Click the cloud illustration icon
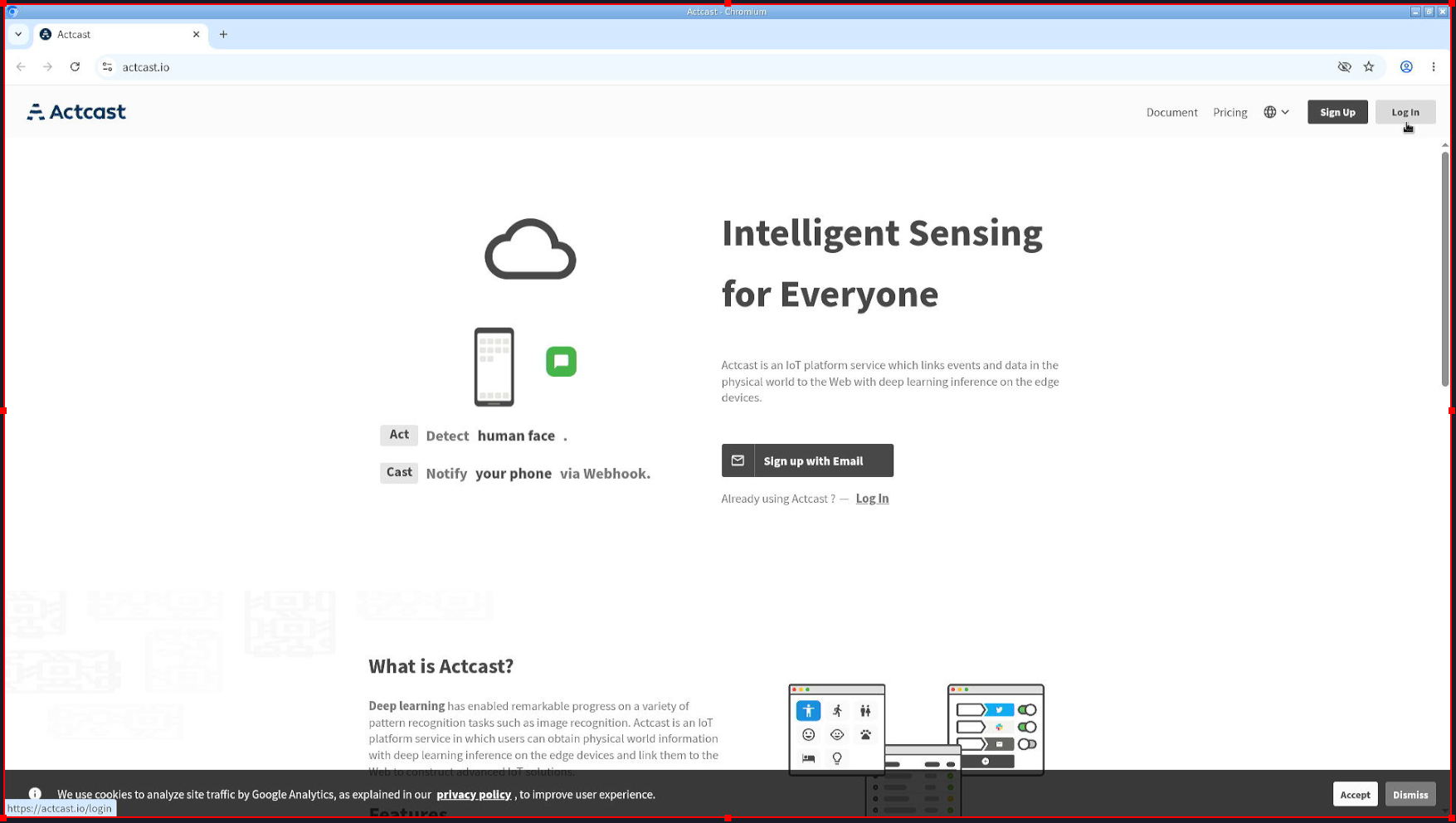1456x823 pixels. 530,249
